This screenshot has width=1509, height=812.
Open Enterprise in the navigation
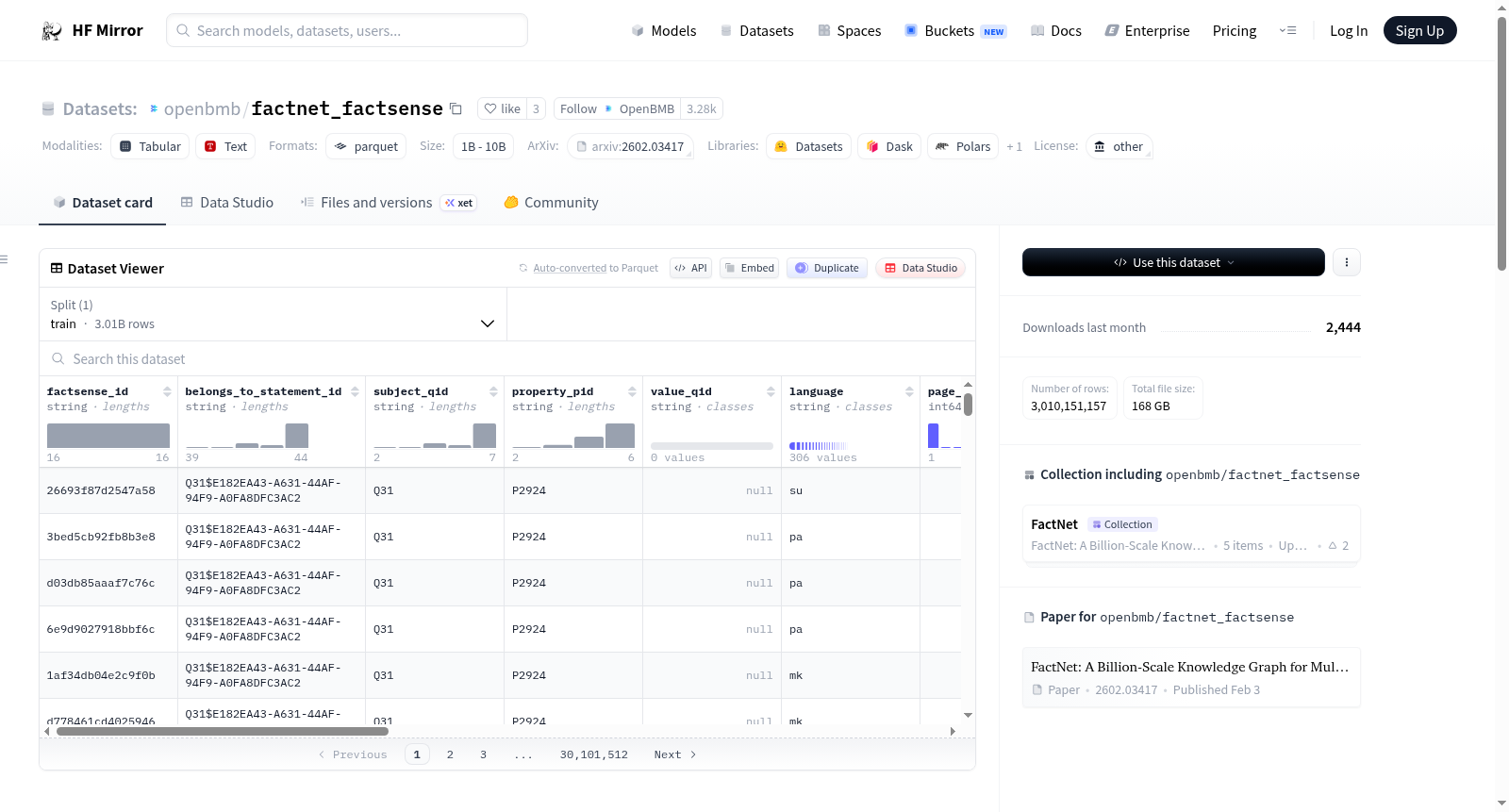[1148, 31]
